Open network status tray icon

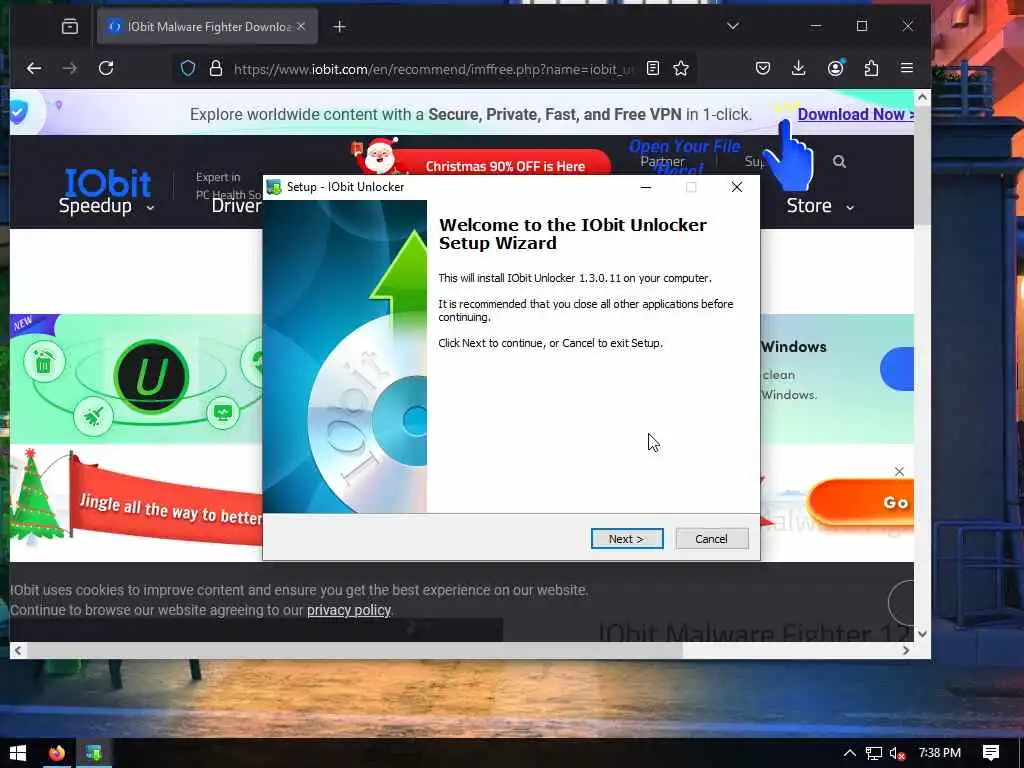874,753
